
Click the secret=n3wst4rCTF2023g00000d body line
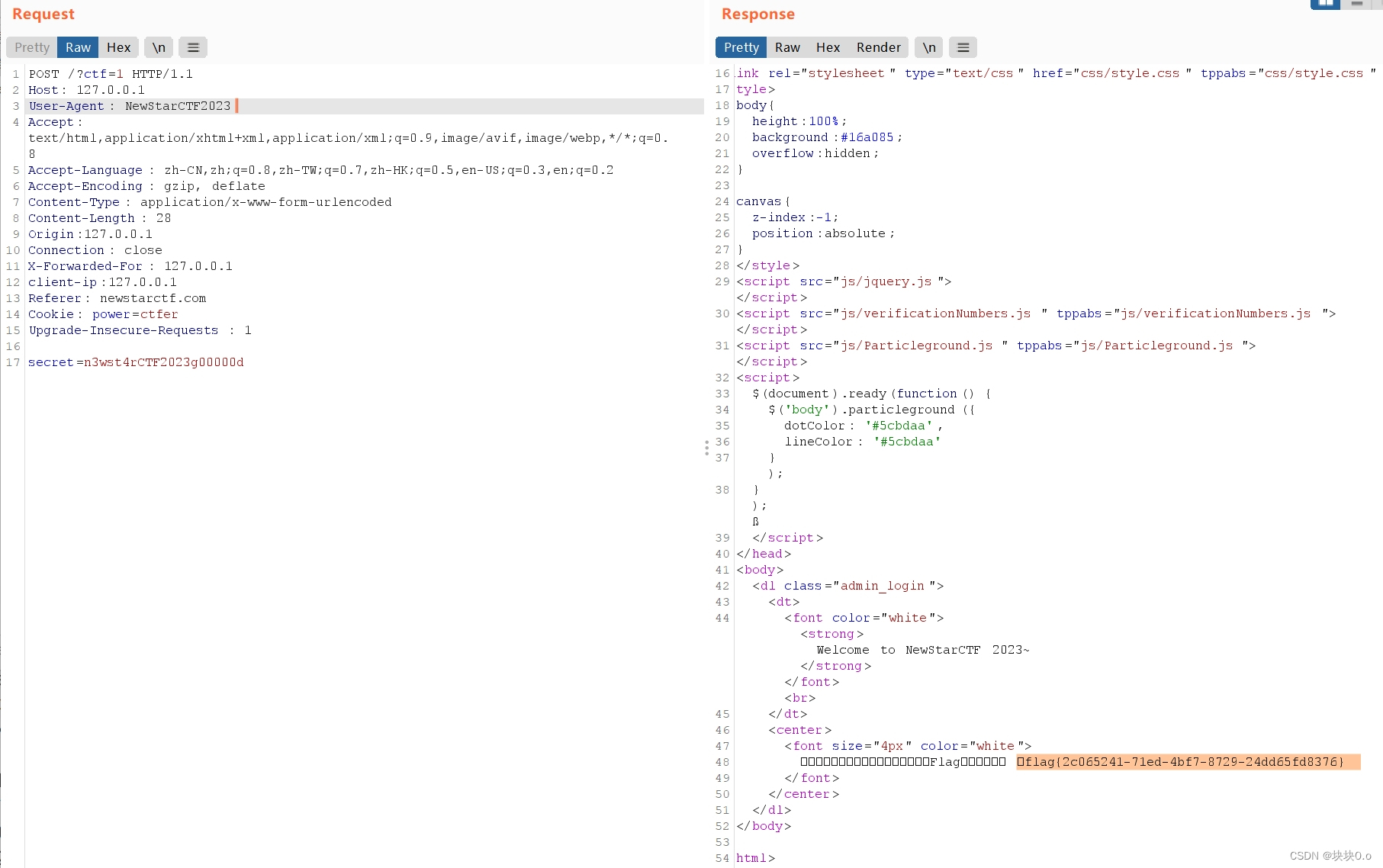[x=136, y=362]
